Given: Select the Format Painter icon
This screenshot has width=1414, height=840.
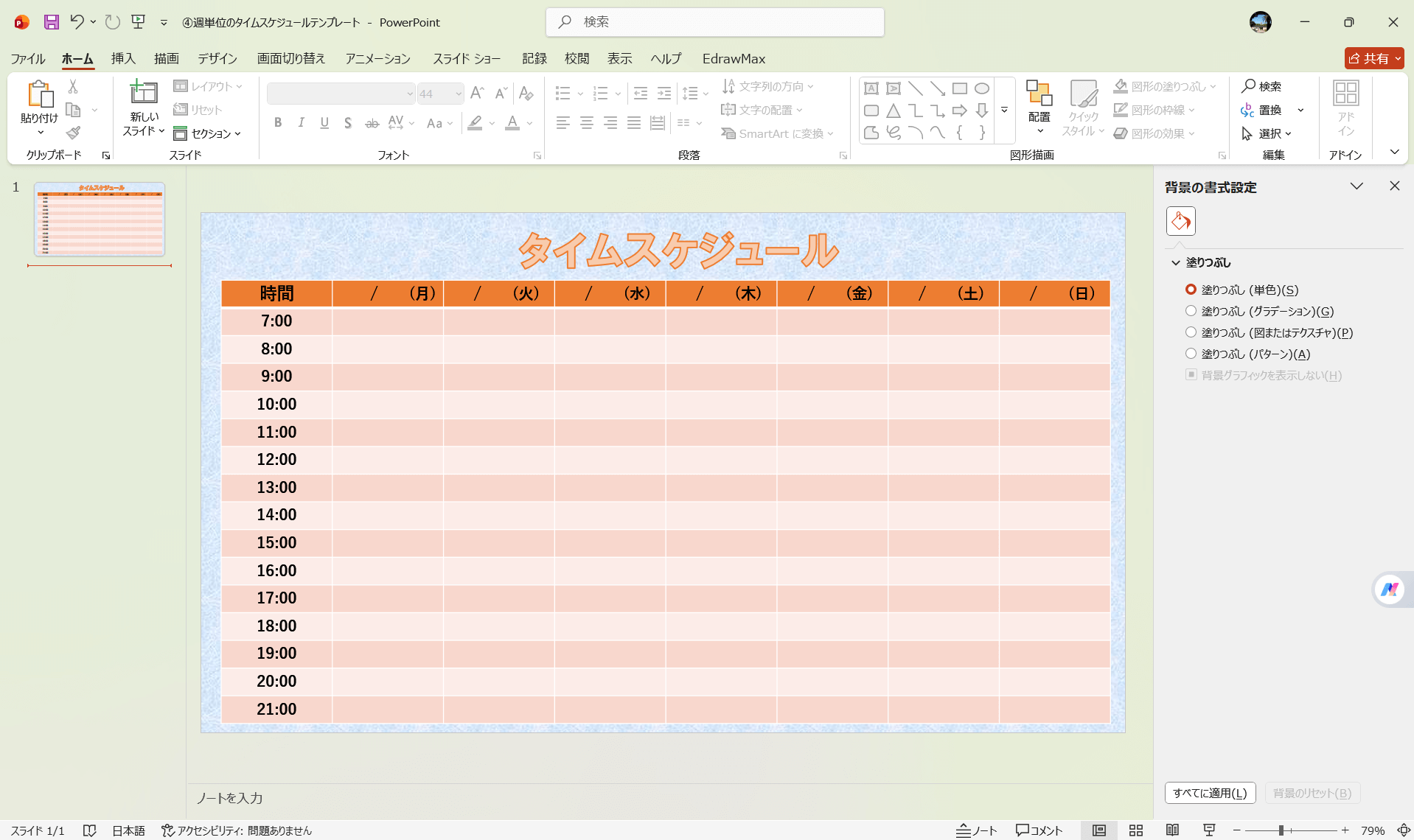Looking at the screenshot, I should tap(72, 133).
